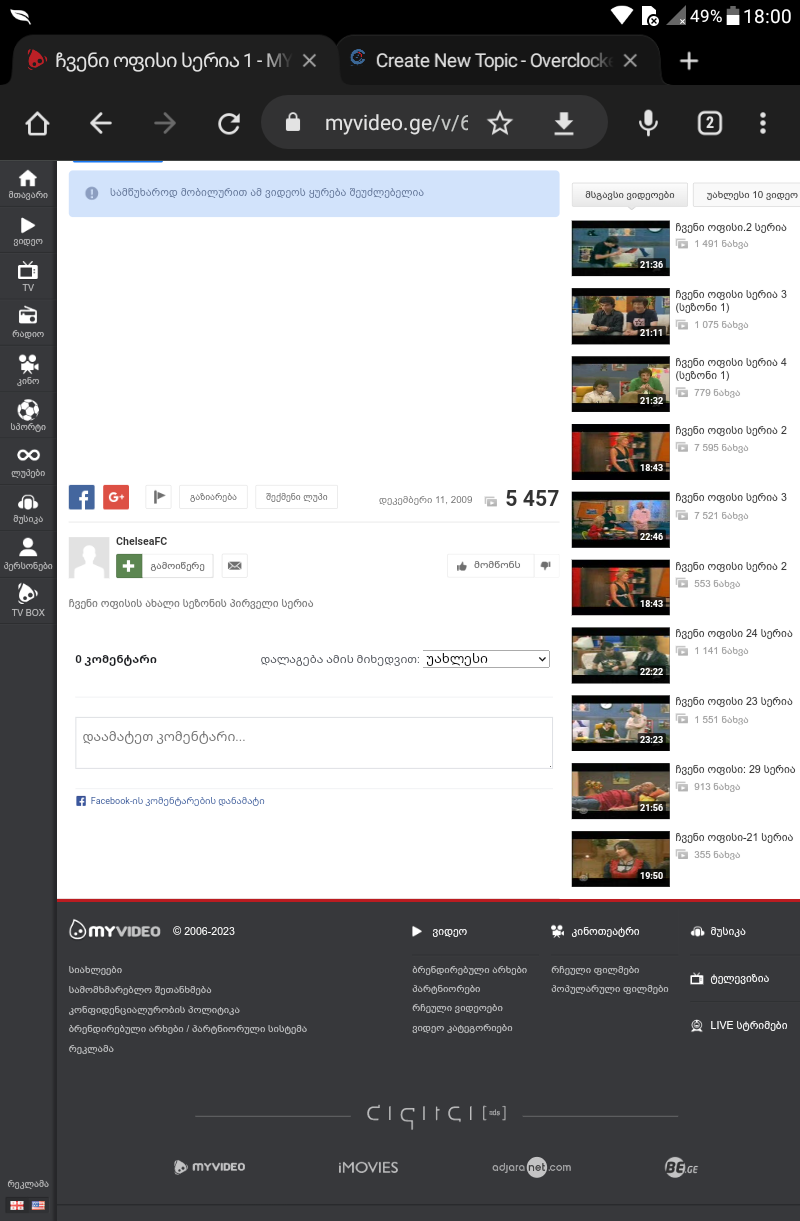The width and height of the screenshot is (800, 1221).
Task: Dislike the video with thumbs-down icon
Action: (546, 566)
